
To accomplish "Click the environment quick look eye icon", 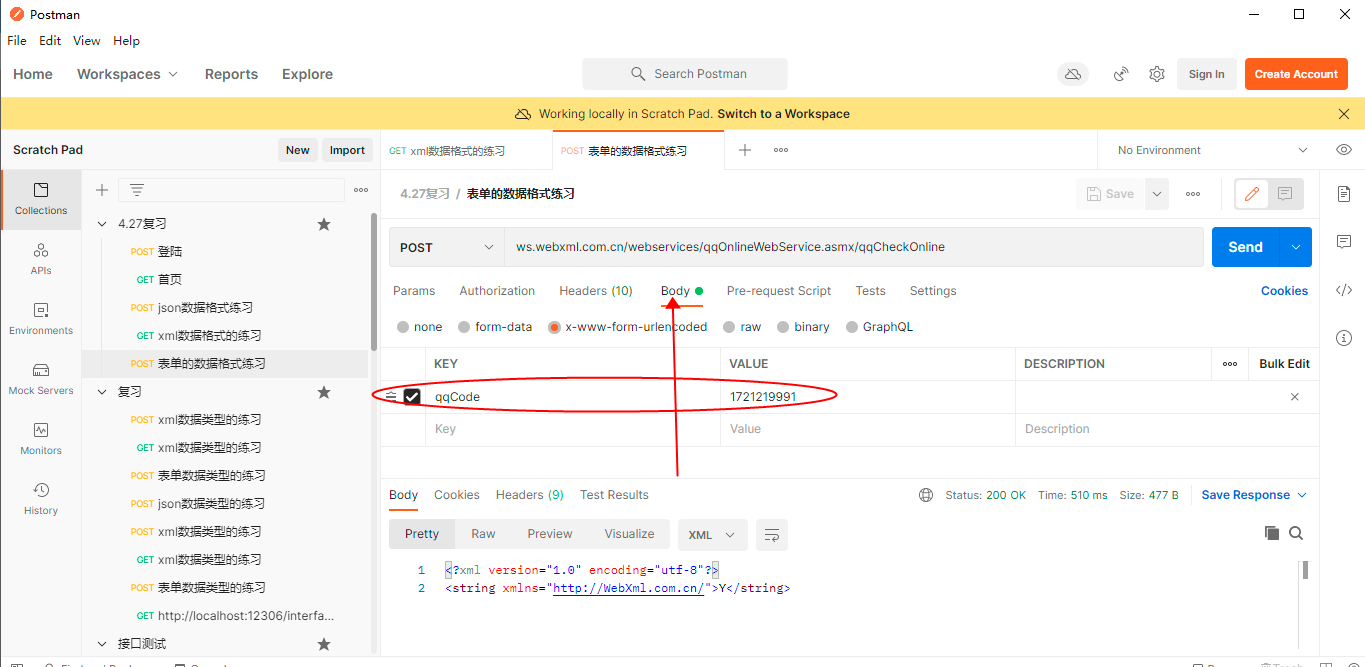I will pyautogui.click(x=1344, y=150).
